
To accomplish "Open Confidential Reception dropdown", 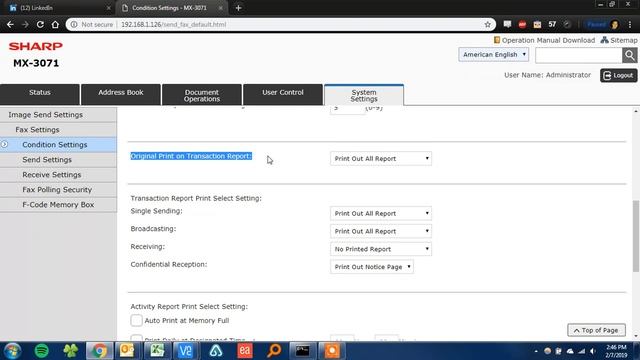I will coord(372,267).
